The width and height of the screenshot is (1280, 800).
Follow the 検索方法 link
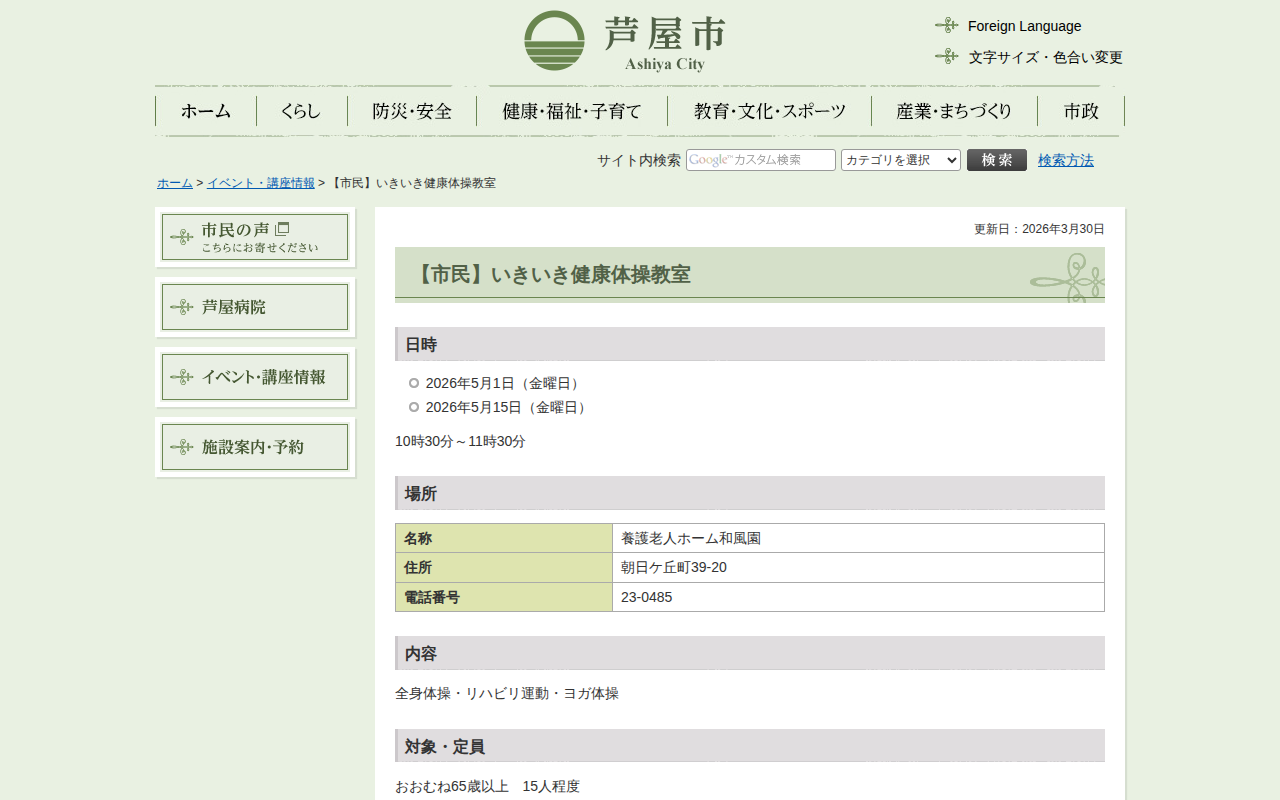pos(1065,160)
